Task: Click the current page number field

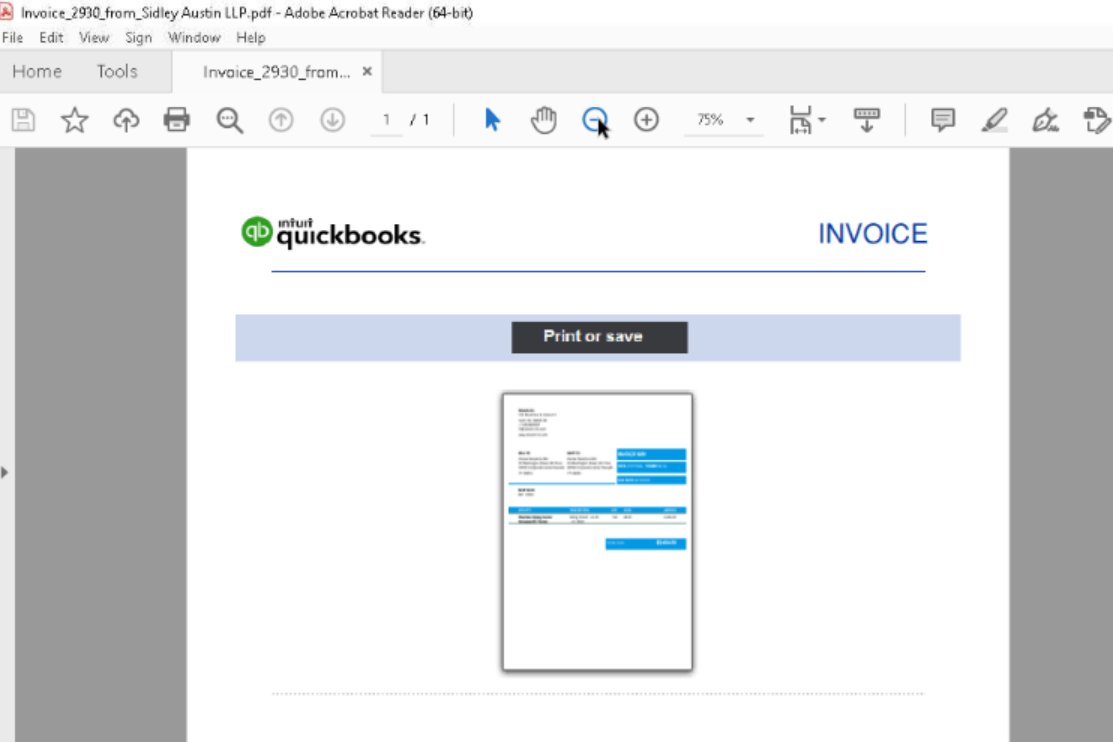Action: pyautogui.click(x=386, y=119)
